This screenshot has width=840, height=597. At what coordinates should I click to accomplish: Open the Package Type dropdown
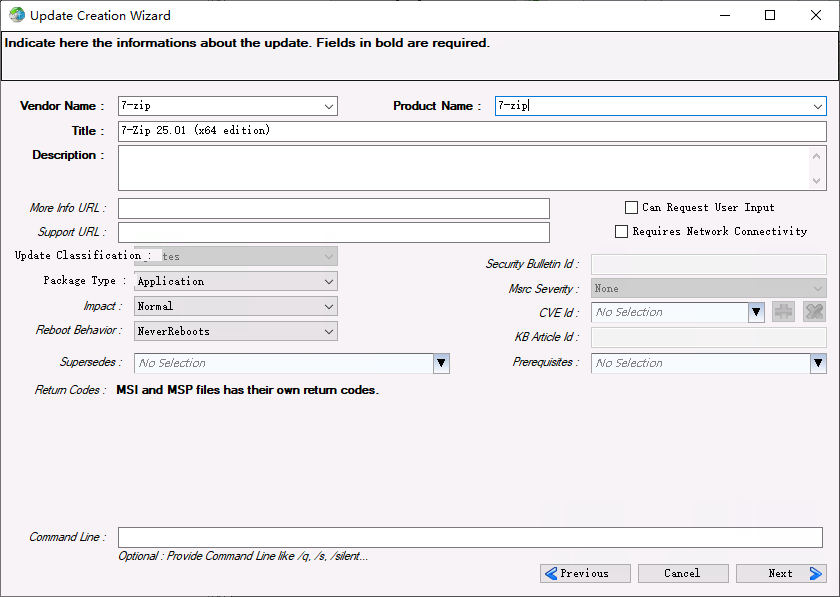point(236,281)
